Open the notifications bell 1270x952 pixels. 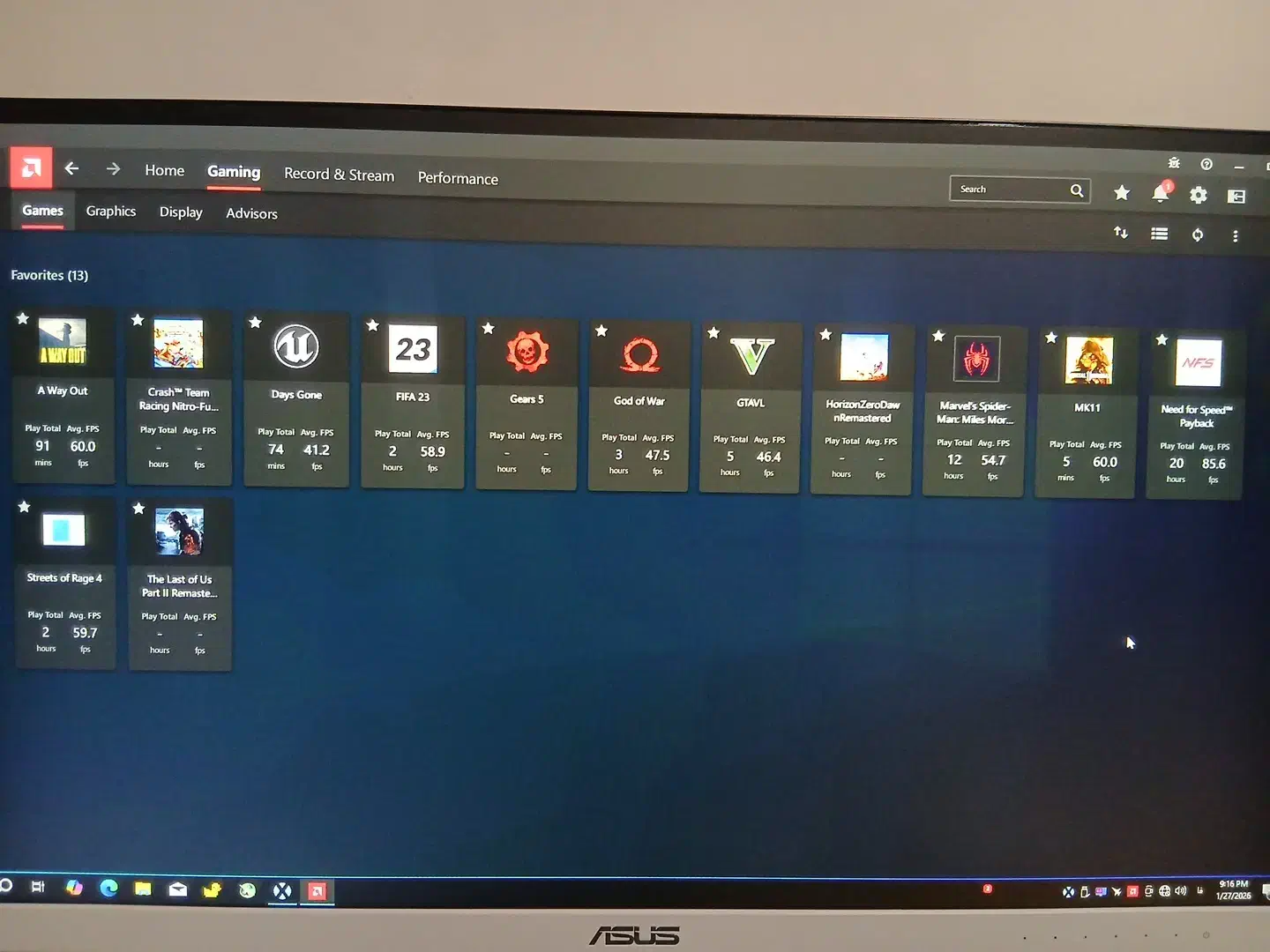1161,193
